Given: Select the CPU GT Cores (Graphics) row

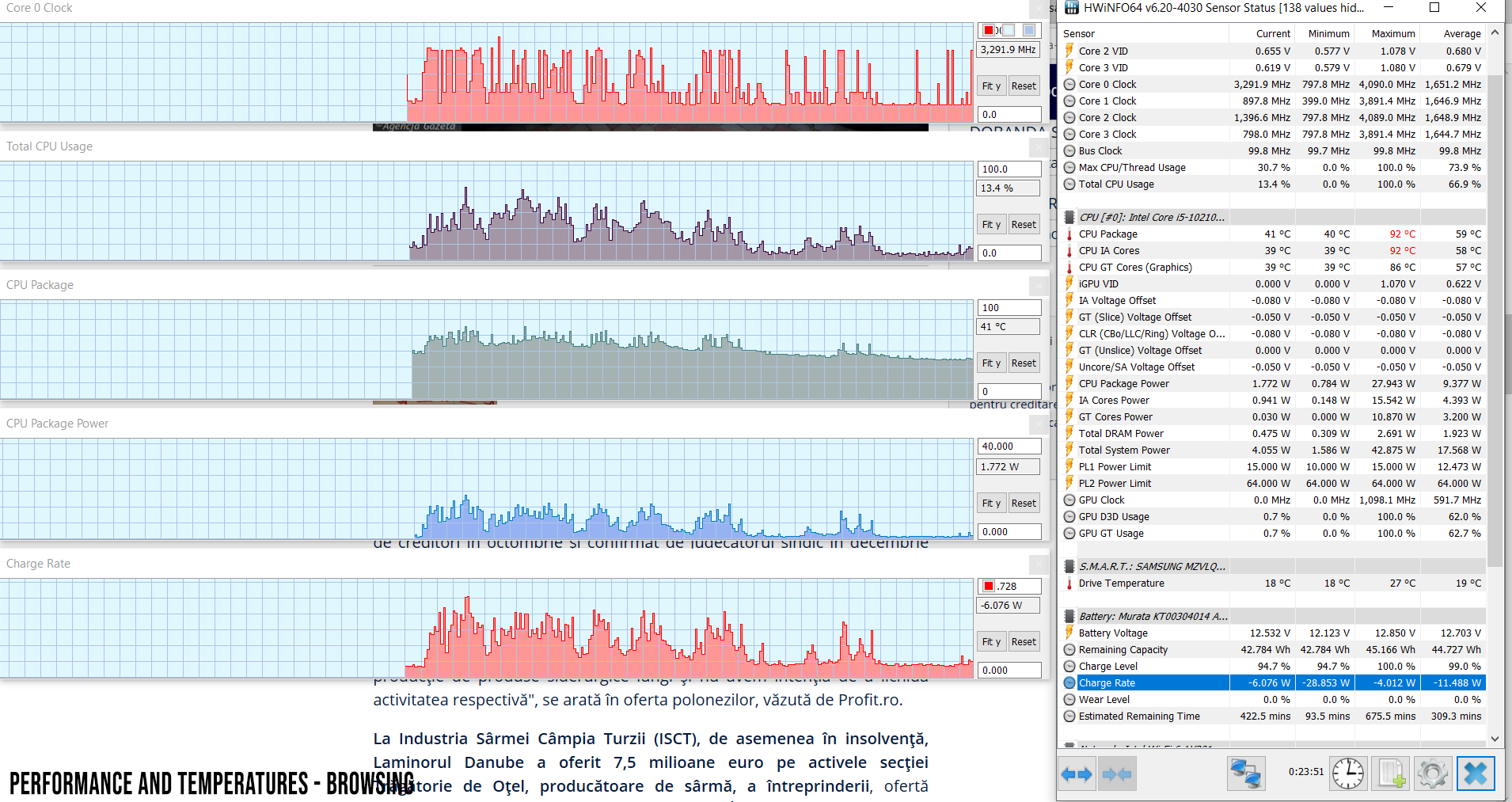Looking at the screenshot, I should click(1272, 268).
